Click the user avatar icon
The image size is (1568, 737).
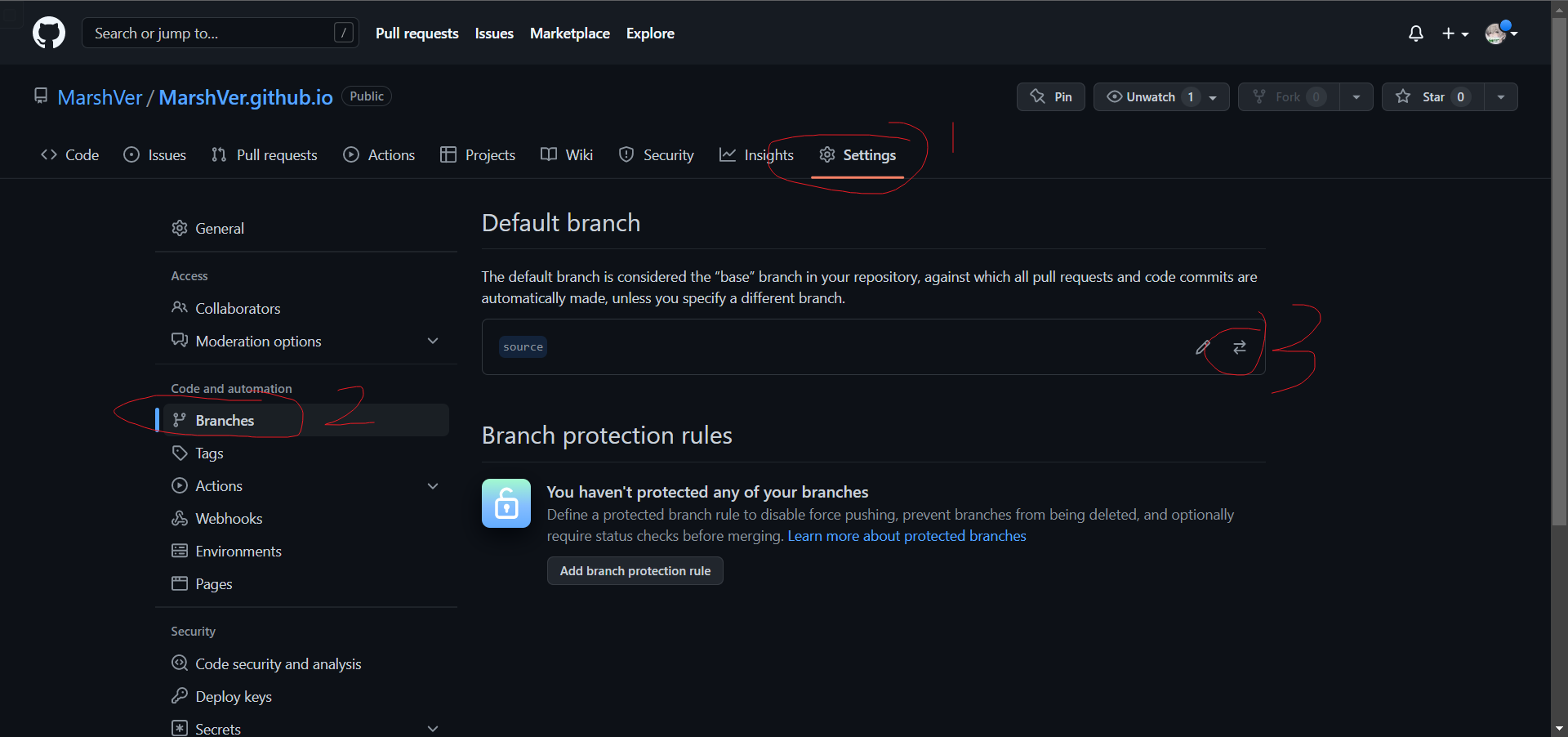[1496, 33]
